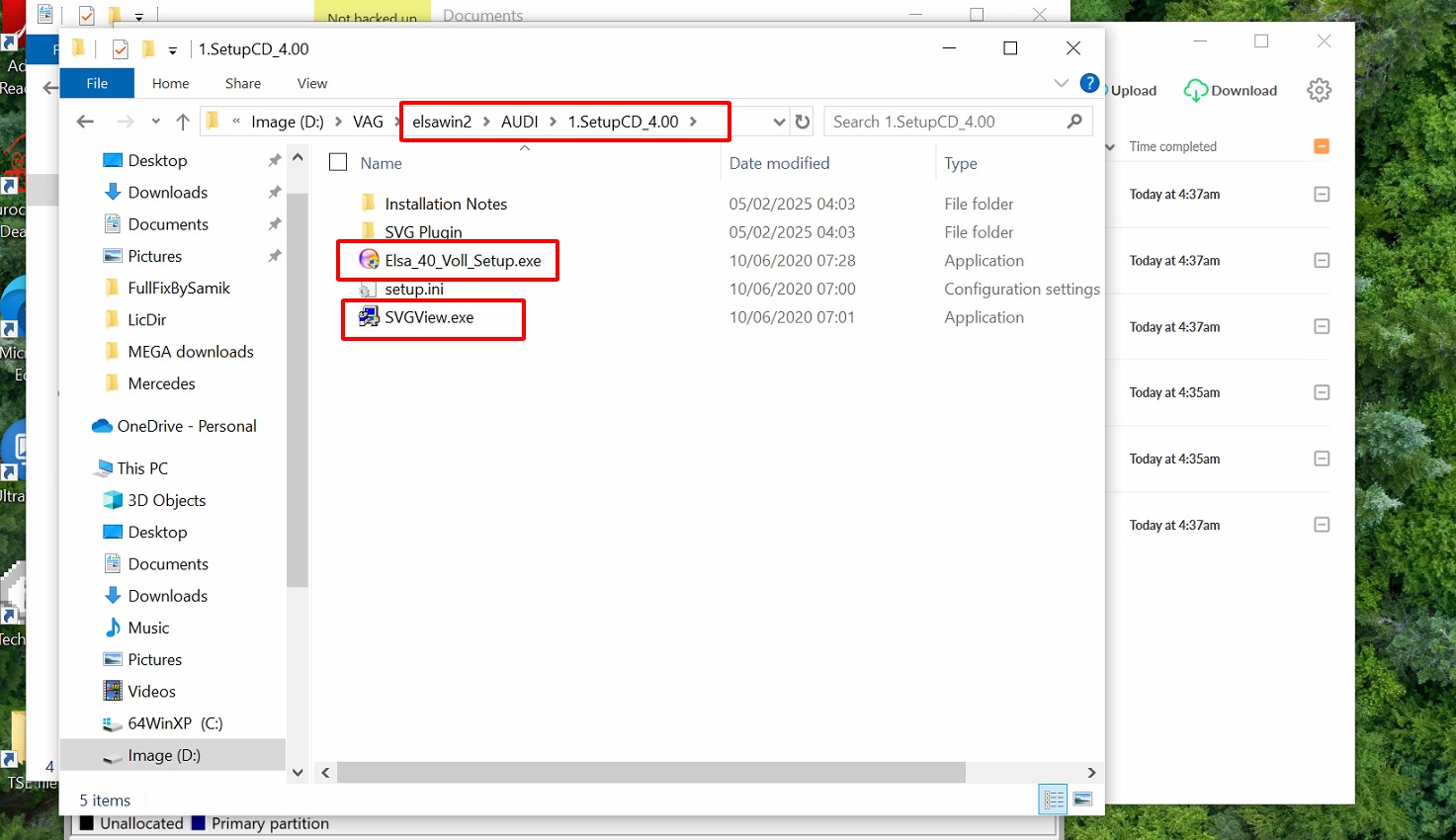Open recent locations dropdown arrow
Viewport: 1456px width, 840px height.
coord(155,122)
